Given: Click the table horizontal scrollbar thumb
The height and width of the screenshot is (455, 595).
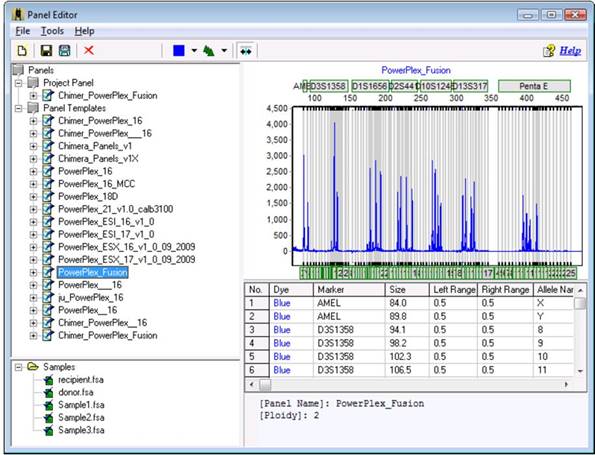Looking at the screenshot, I should tap(265, 385).
